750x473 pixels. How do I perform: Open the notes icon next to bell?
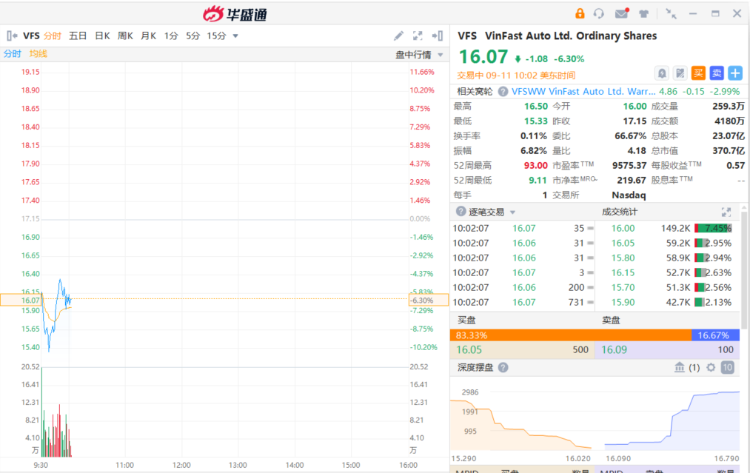coord(680,73)
